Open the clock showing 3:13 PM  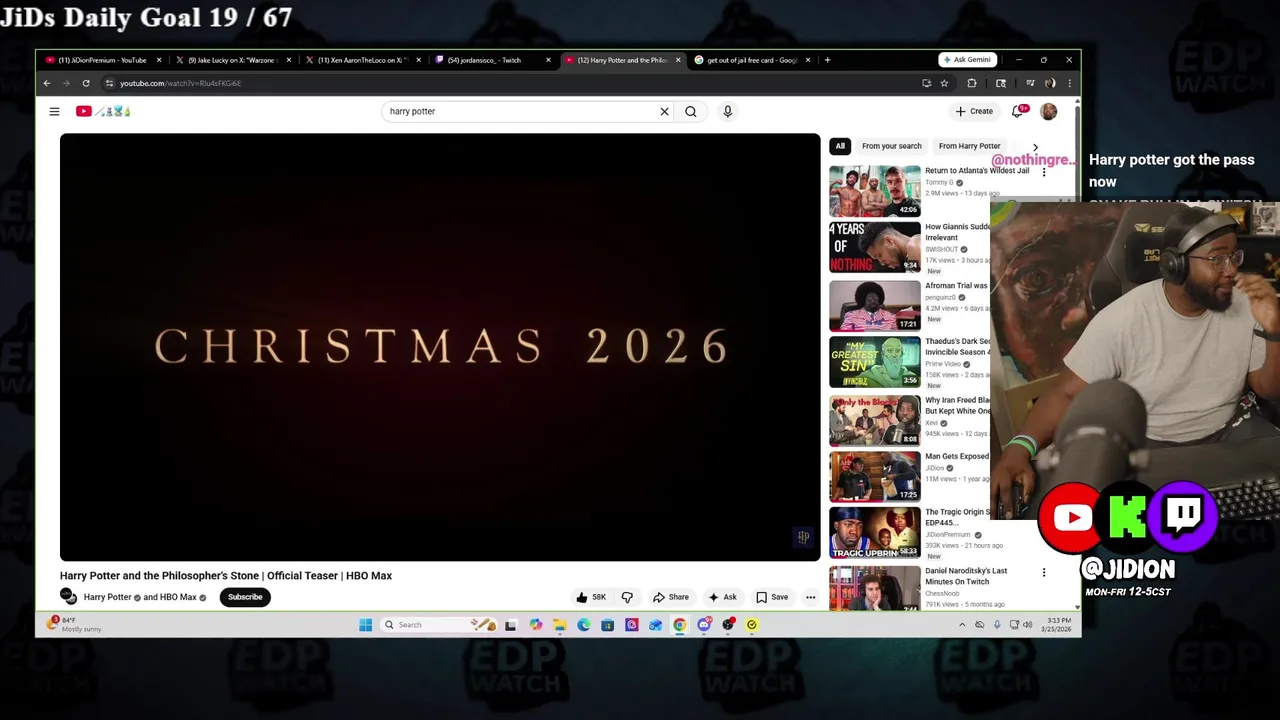click(1058, 625)
